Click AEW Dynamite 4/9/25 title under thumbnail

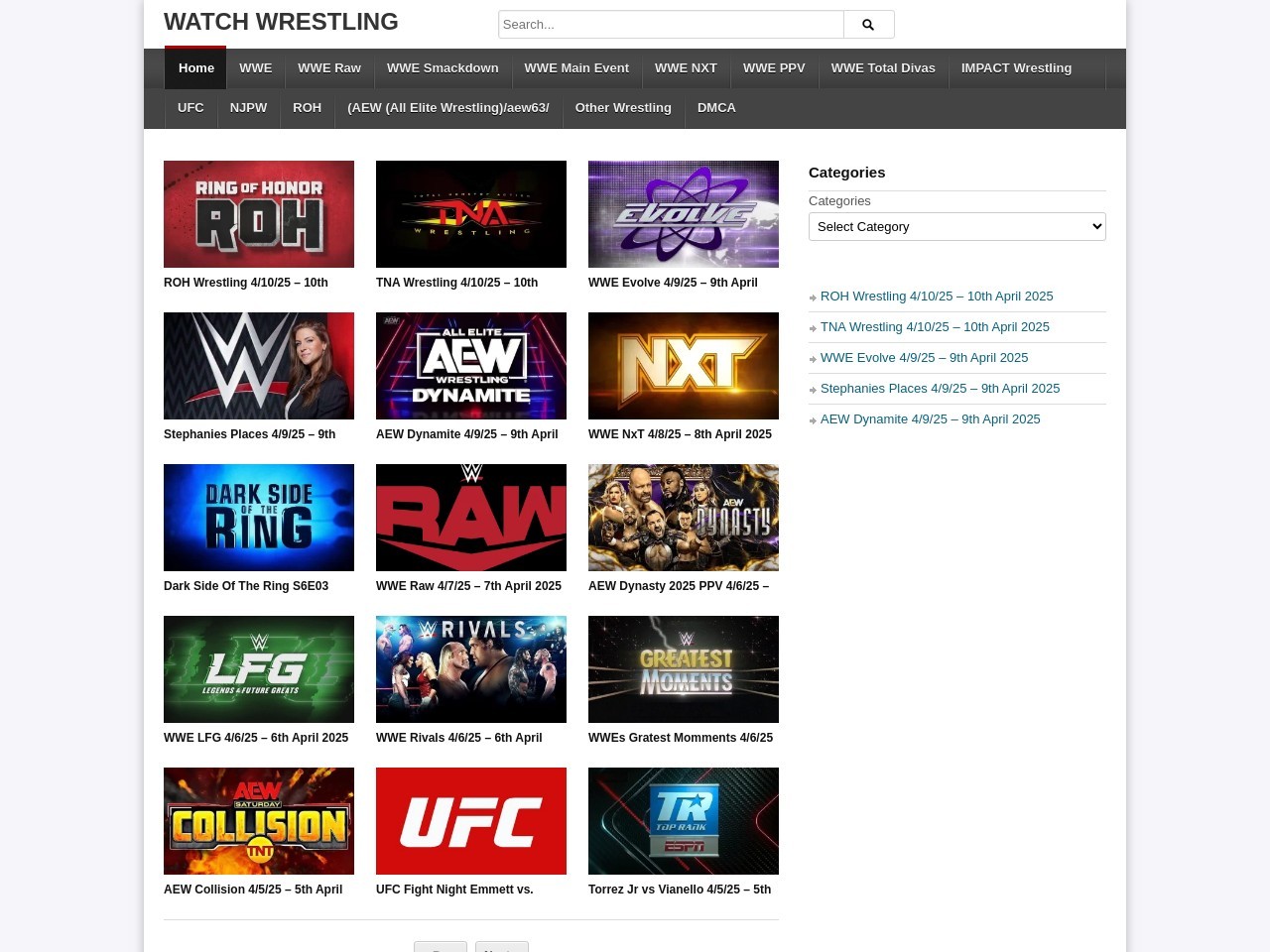467,434
